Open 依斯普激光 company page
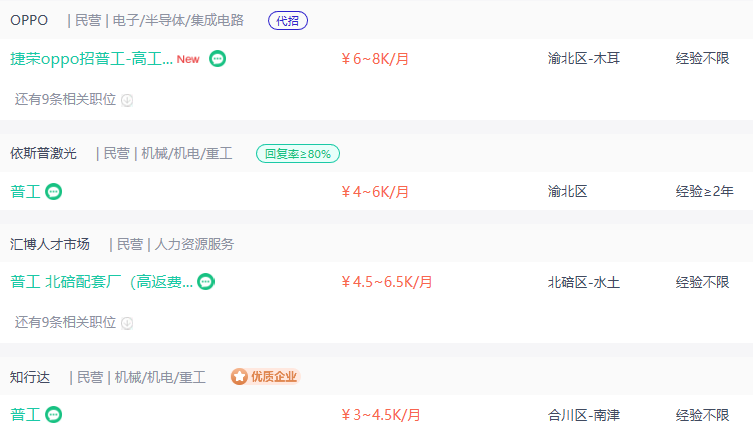Screen dimensions: 753x433 pos(43,153)
